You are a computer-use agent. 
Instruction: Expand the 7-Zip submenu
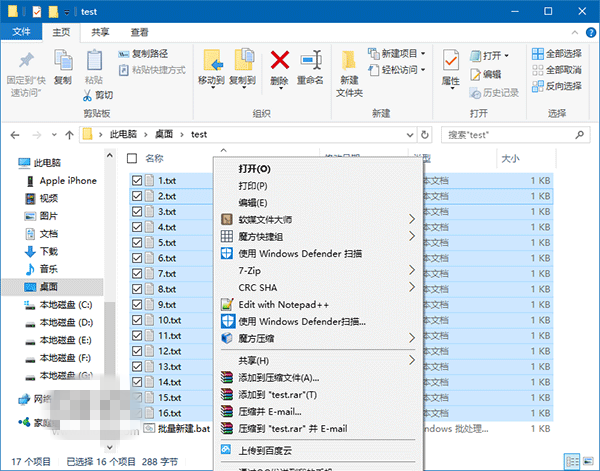(x=411, y=270)
